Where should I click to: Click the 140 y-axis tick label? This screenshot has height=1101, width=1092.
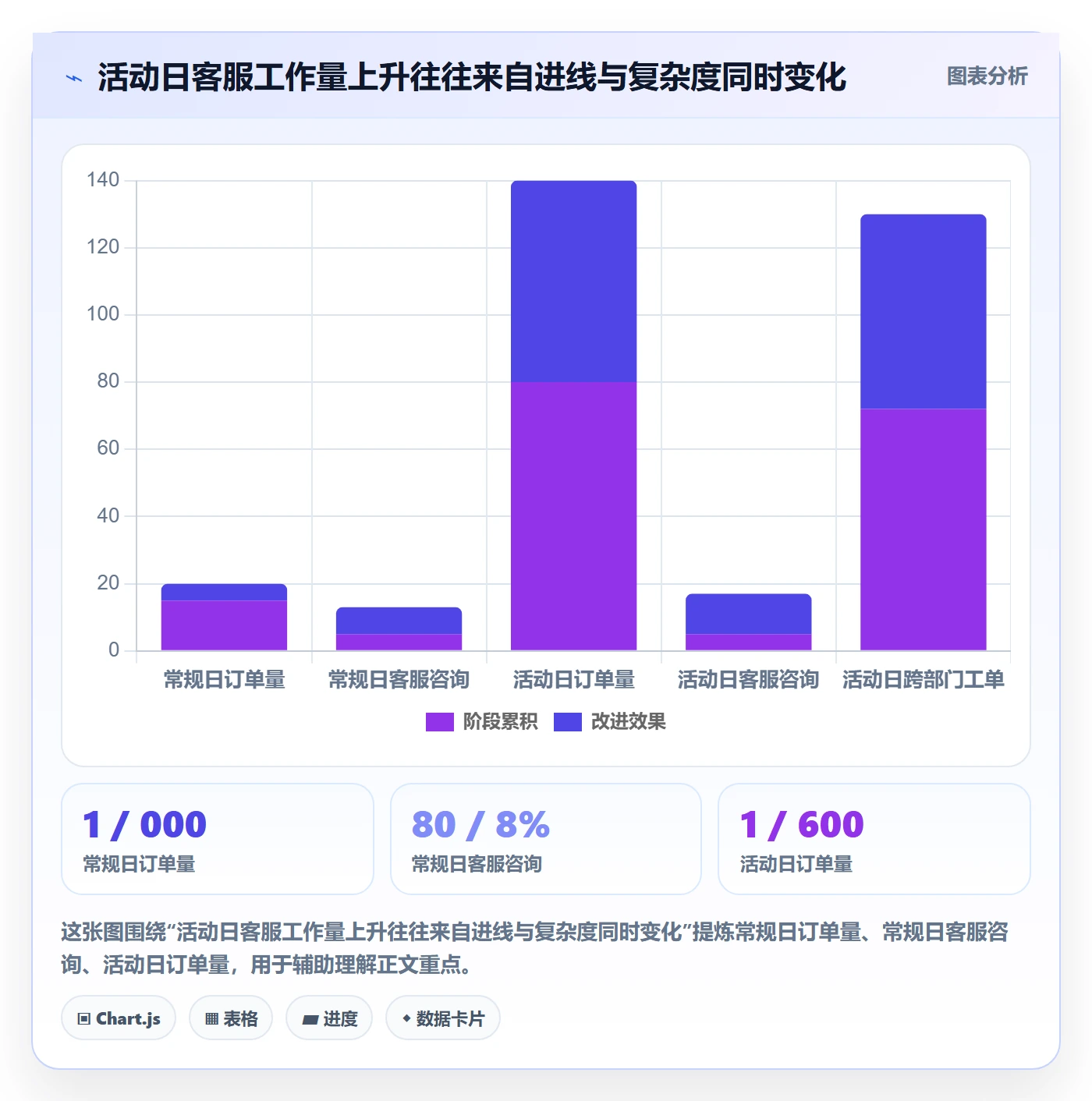103,180
